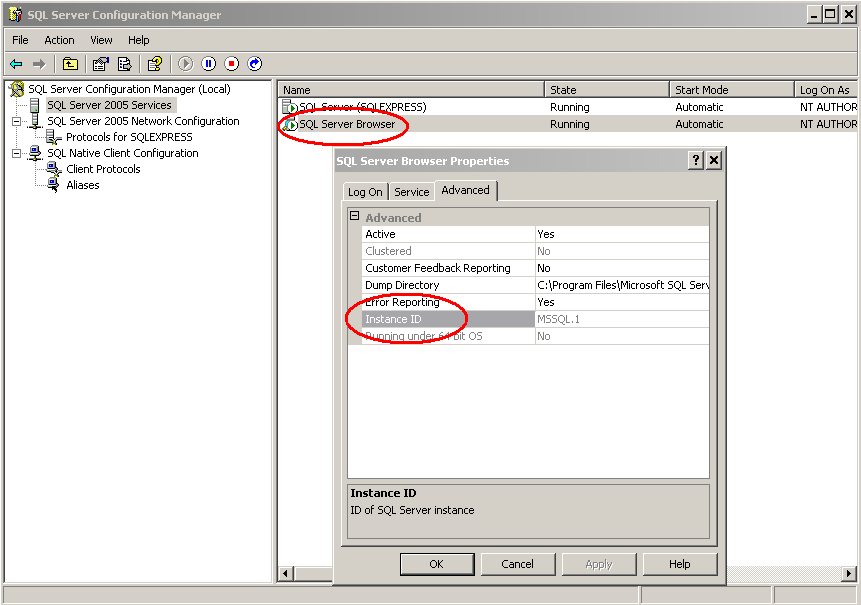Close the SQL Server Browser Properties dialog

pos(713,160)
